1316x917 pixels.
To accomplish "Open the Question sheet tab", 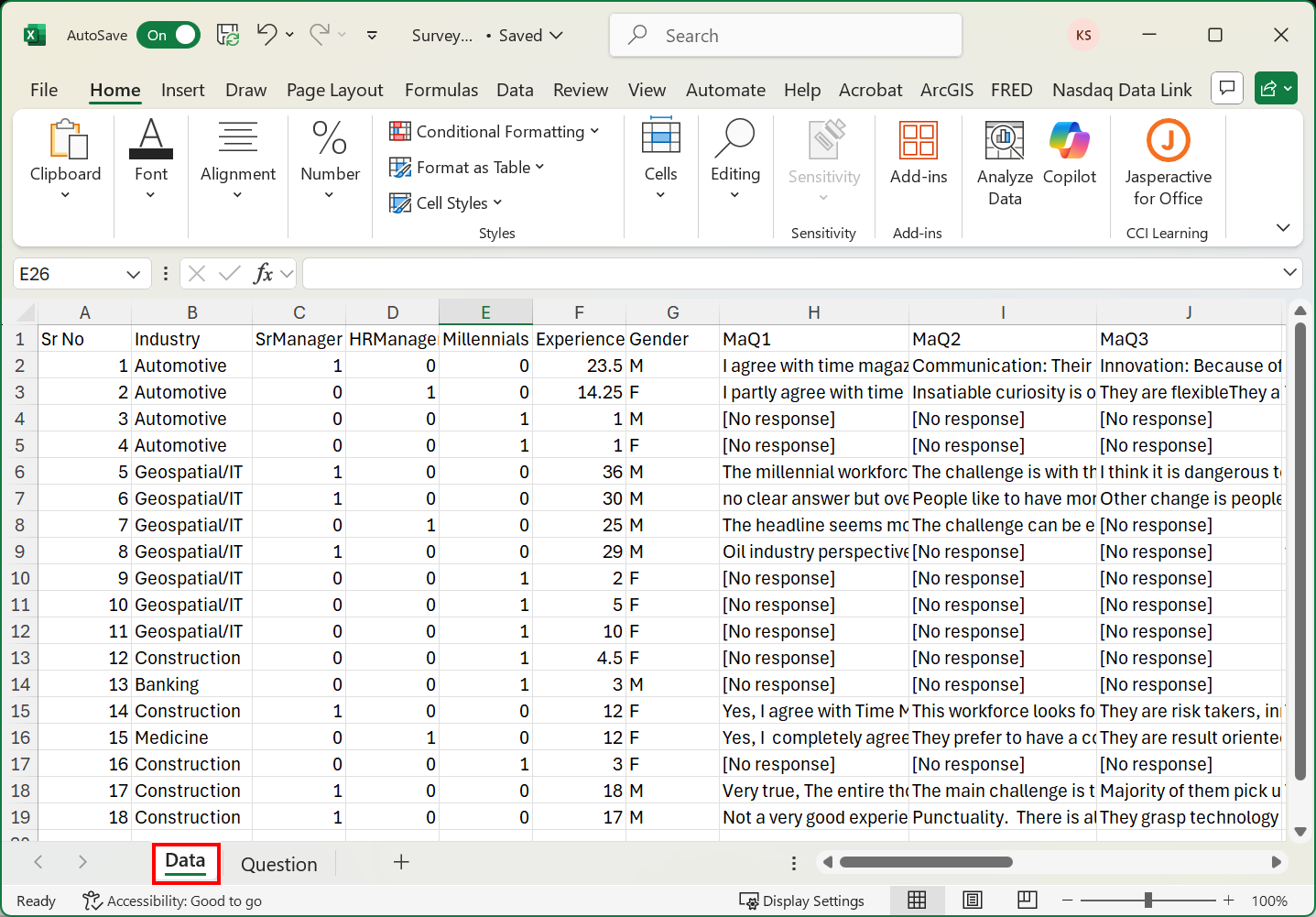I will point(278,864).
